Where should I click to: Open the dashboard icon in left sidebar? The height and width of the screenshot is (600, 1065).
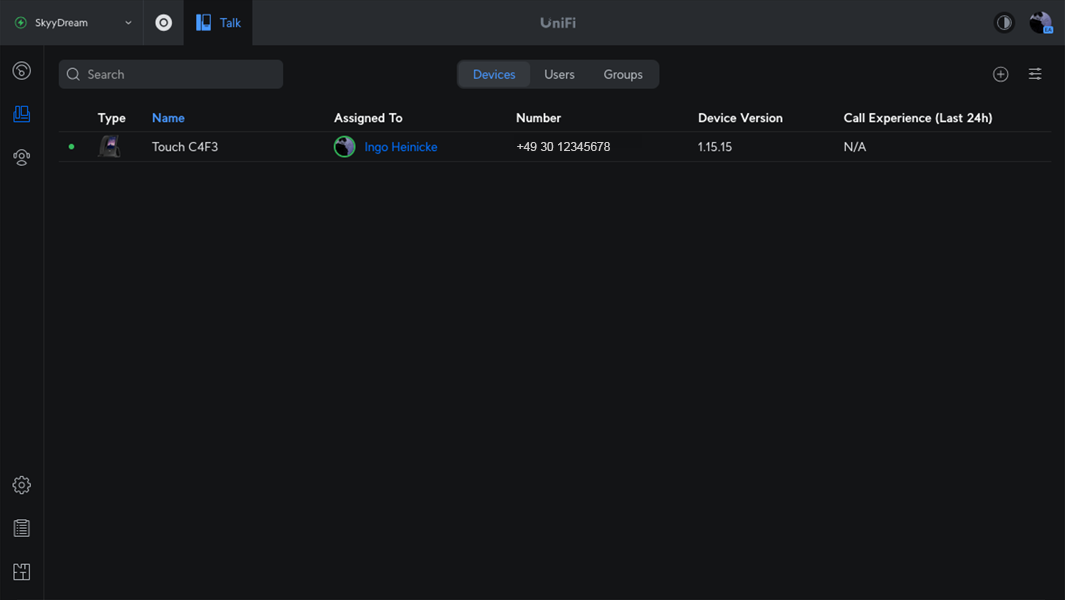coord(21,71)
